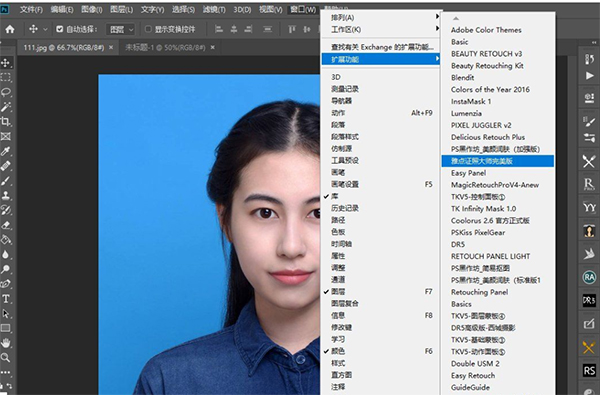The image size is (600, 395).
Task: Uncheck the 库 panel in Window menu
Action: pos(380,196)
